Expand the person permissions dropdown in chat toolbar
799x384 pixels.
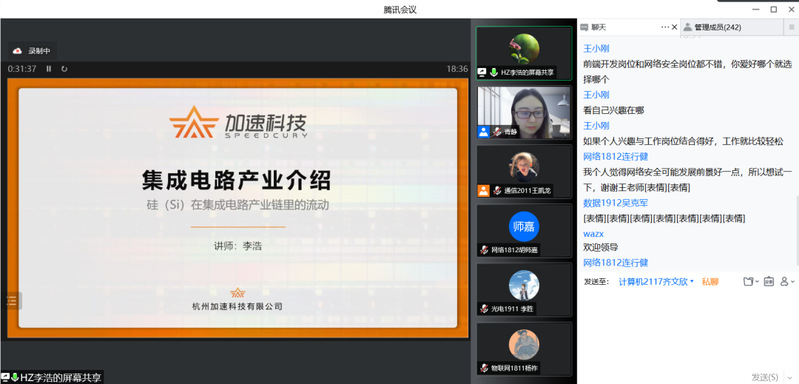point(787,281)
